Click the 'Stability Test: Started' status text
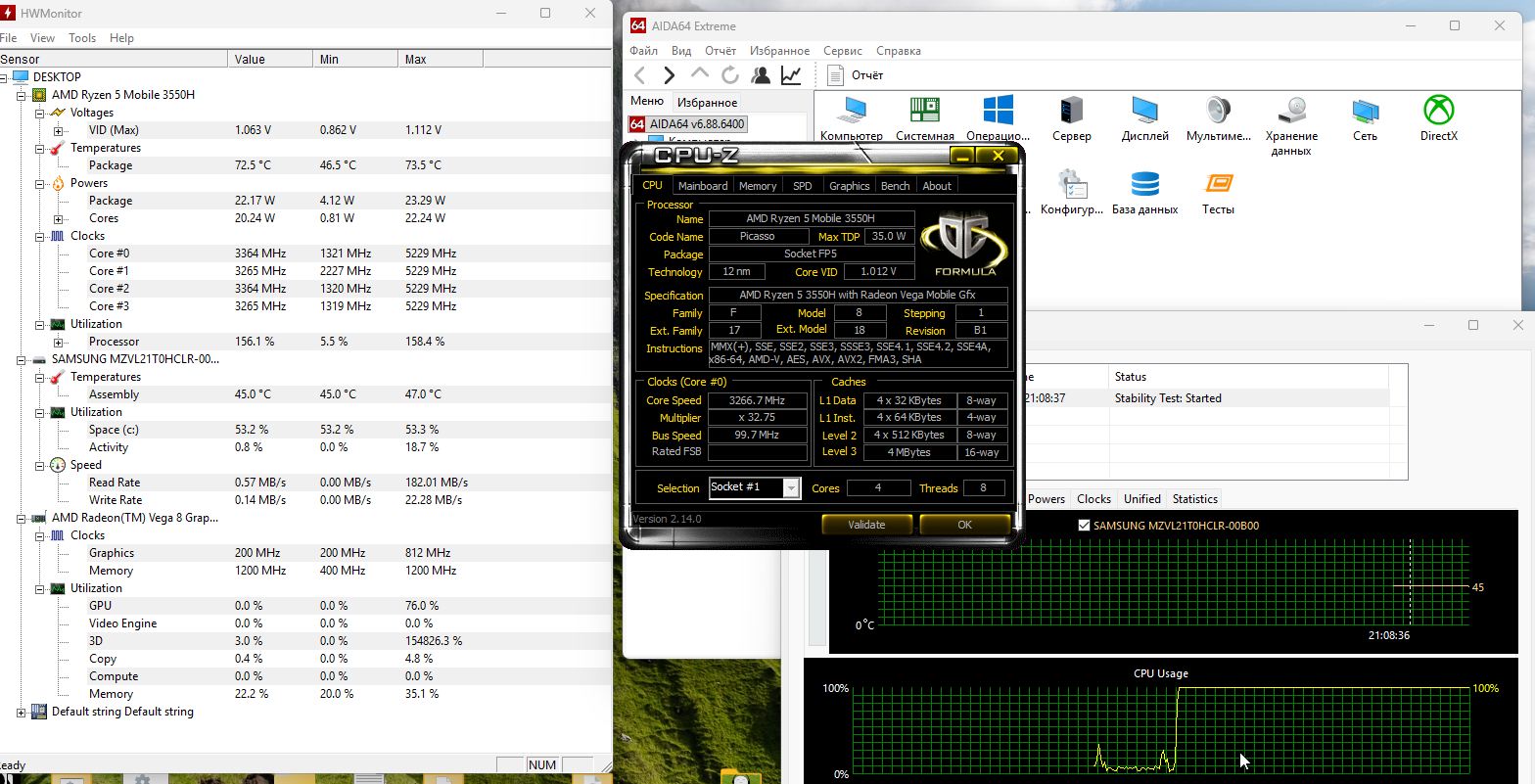The image size is (1535, 784). click(1168, 398)
